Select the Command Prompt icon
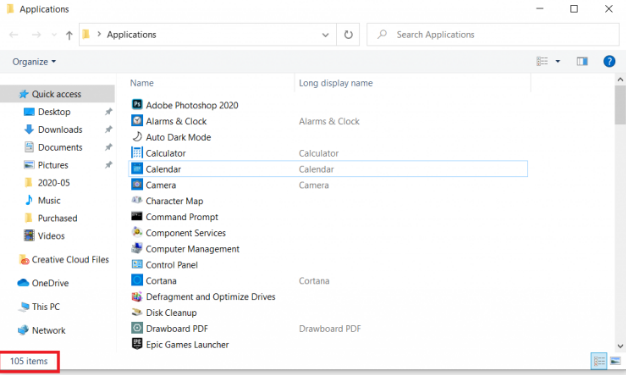The image size is (626, 375). (x=137, y=216)
